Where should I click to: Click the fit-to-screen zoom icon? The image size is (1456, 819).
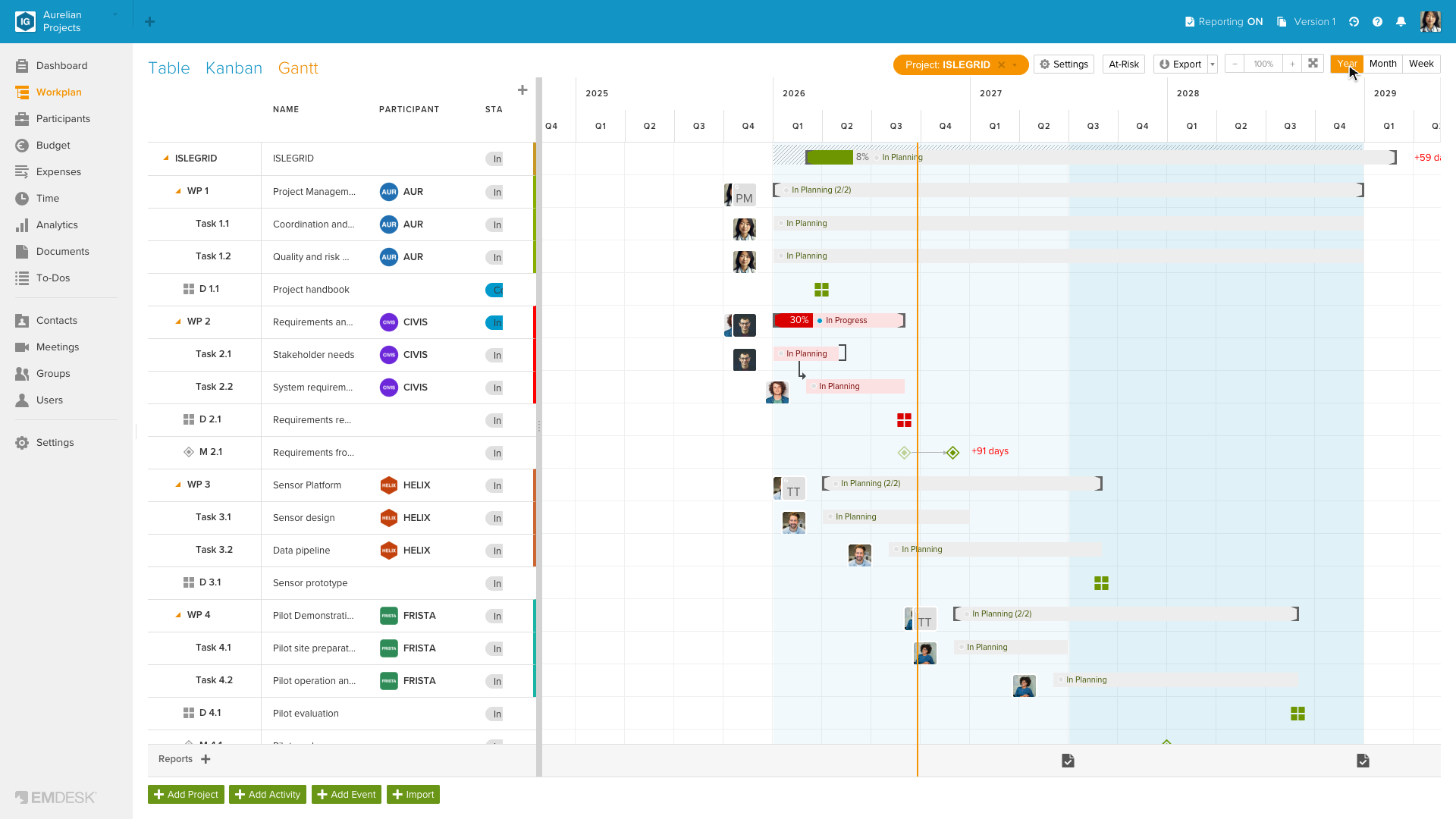[1313, 64]
